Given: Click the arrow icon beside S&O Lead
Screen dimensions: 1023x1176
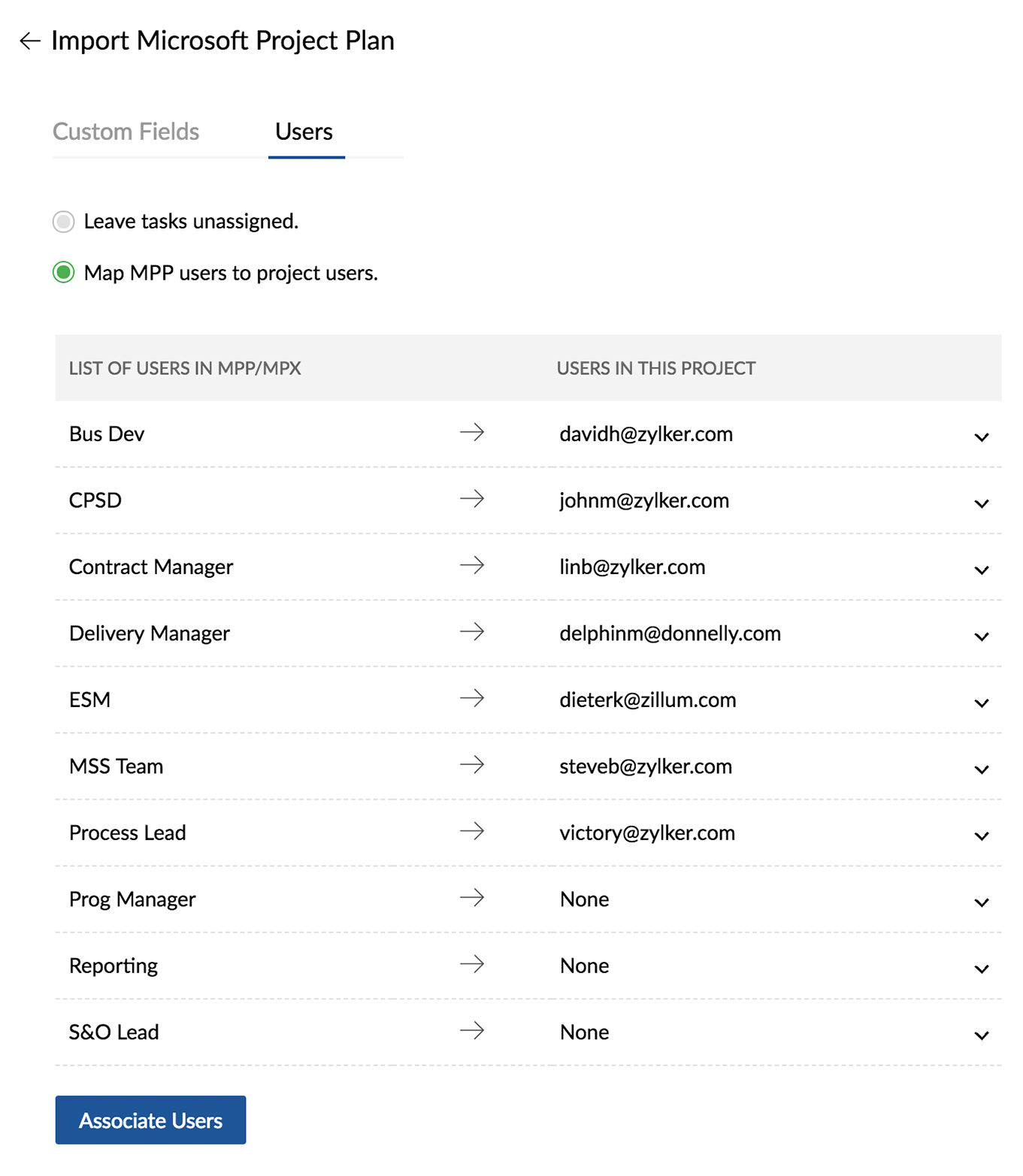Looking at the screenshot, I should (x=472, y=1030).
